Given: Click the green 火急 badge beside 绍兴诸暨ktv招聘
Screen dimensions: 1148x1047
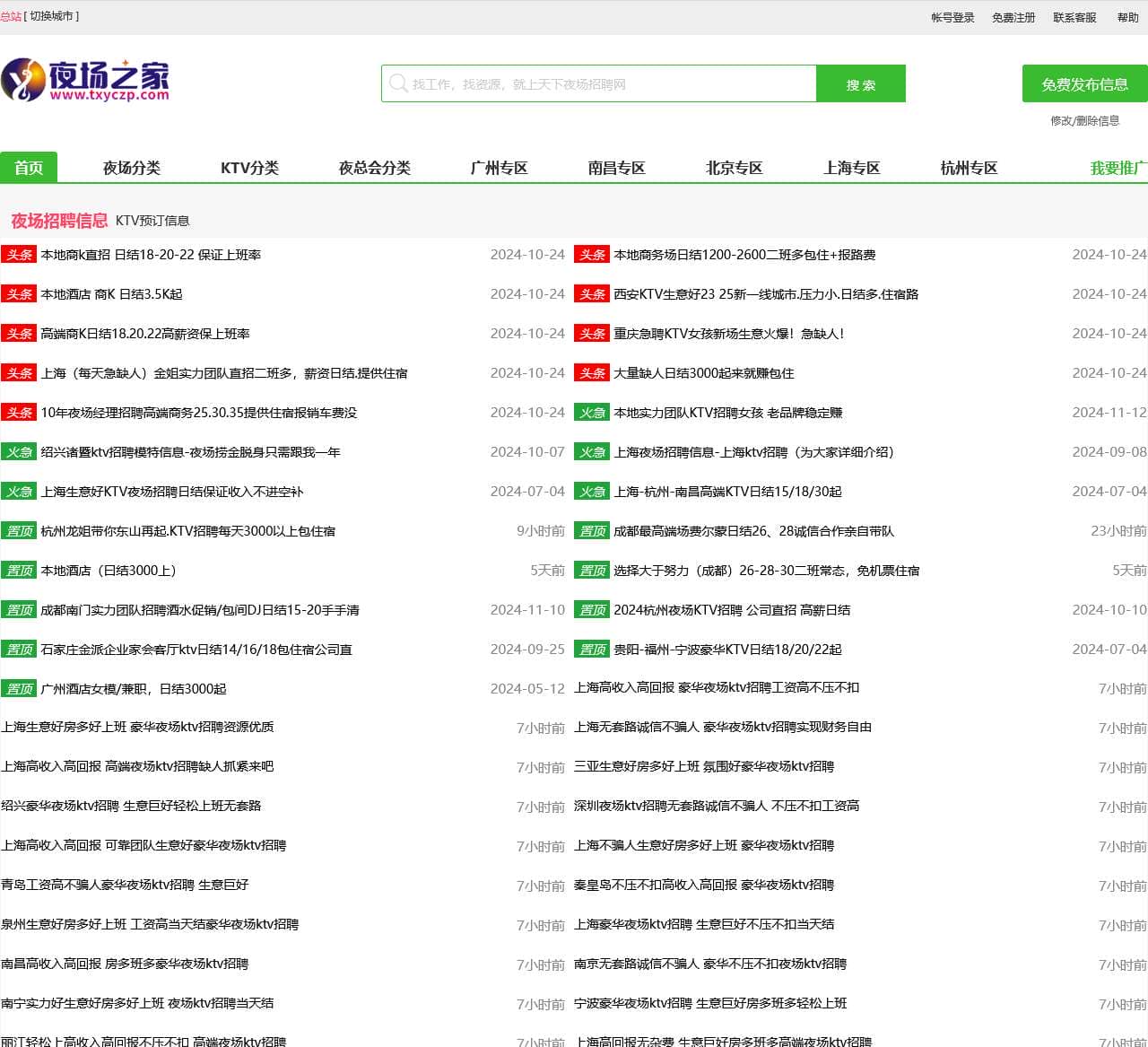Looking at the screenshot, I should tap(18, 452).
